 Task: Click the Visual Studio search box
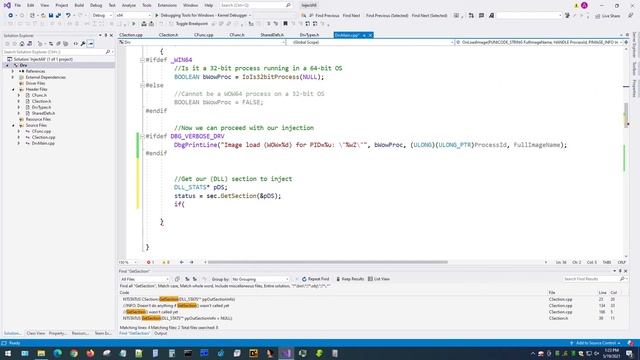point(255,5)
